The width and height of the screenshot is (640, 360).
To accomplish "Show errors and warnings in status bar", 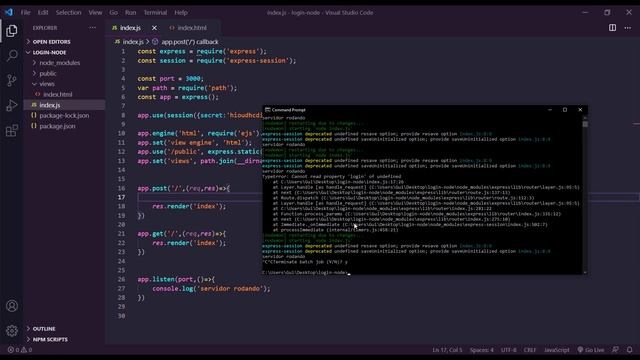I will pos(20,350).
